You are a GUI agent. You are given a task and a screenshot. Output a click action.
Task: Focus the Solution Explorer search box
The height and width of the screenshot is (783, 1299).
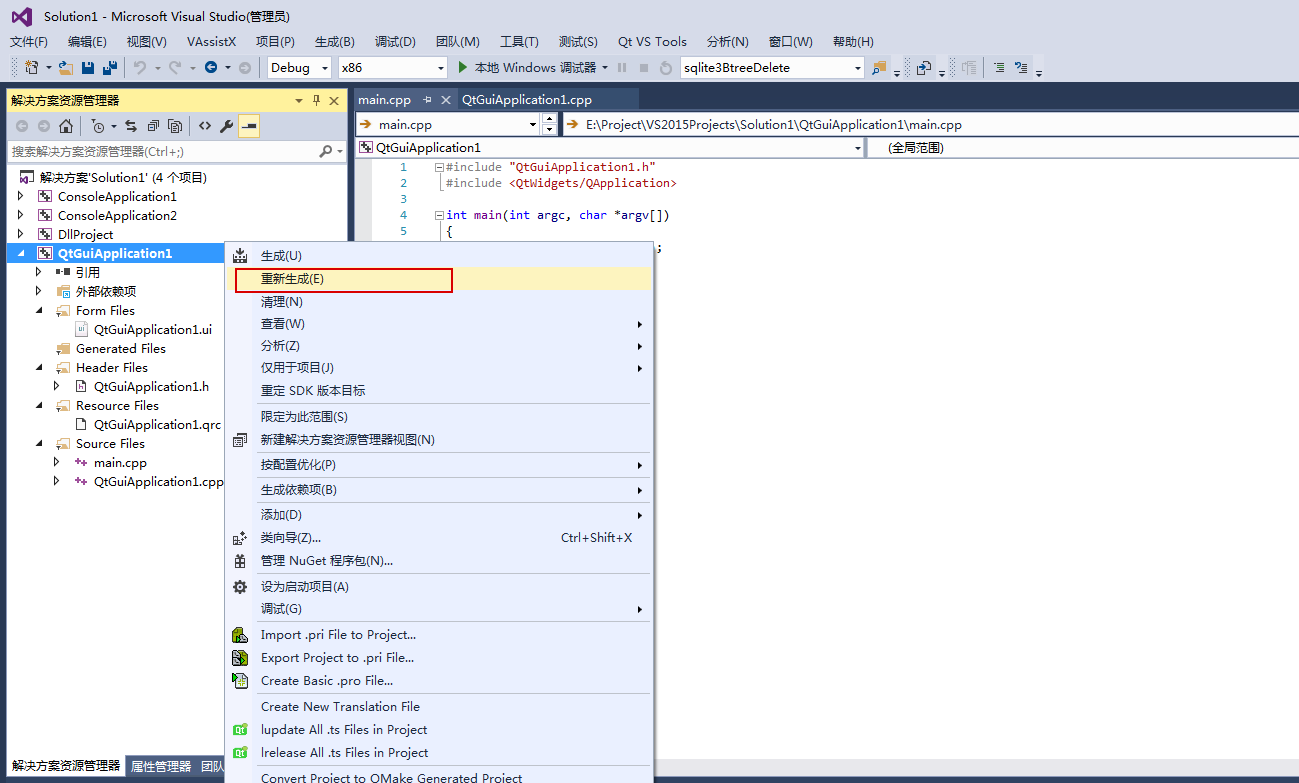(x=162, y=151)
